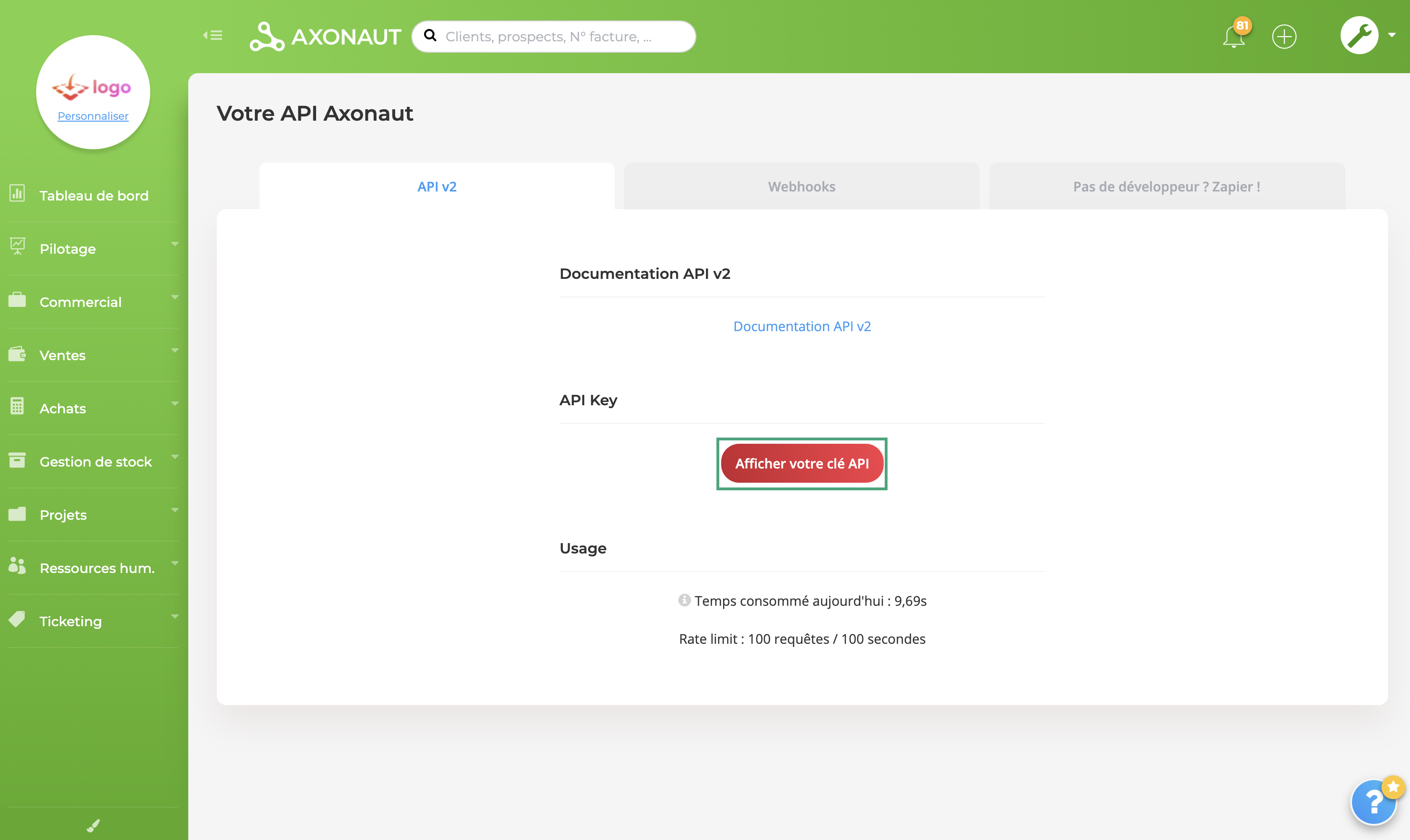Select the API v2 tab

436,186
